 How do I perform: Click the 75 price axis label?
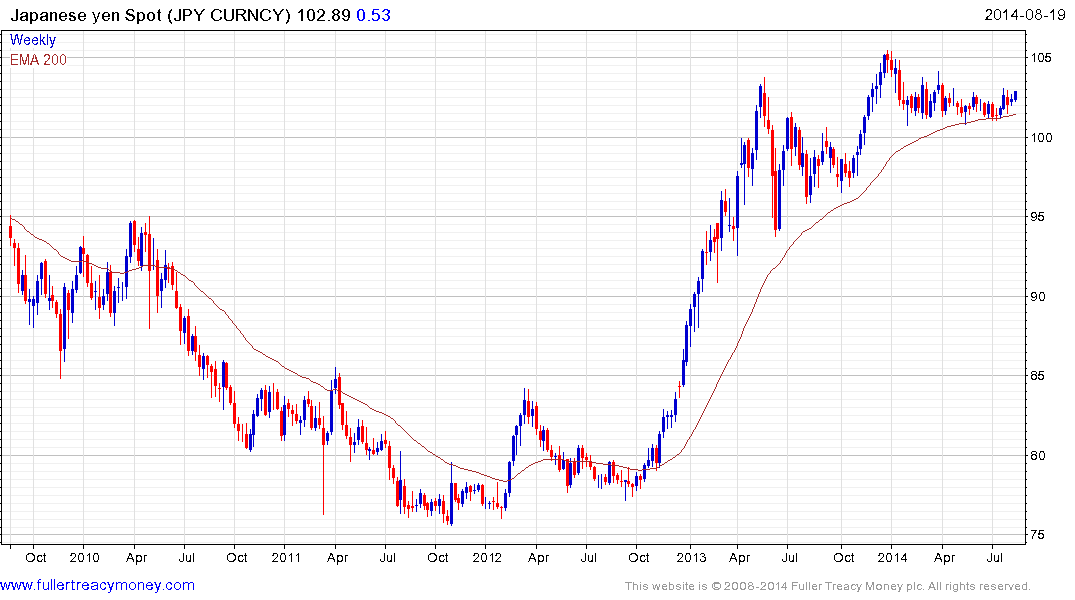[1039, 535]
